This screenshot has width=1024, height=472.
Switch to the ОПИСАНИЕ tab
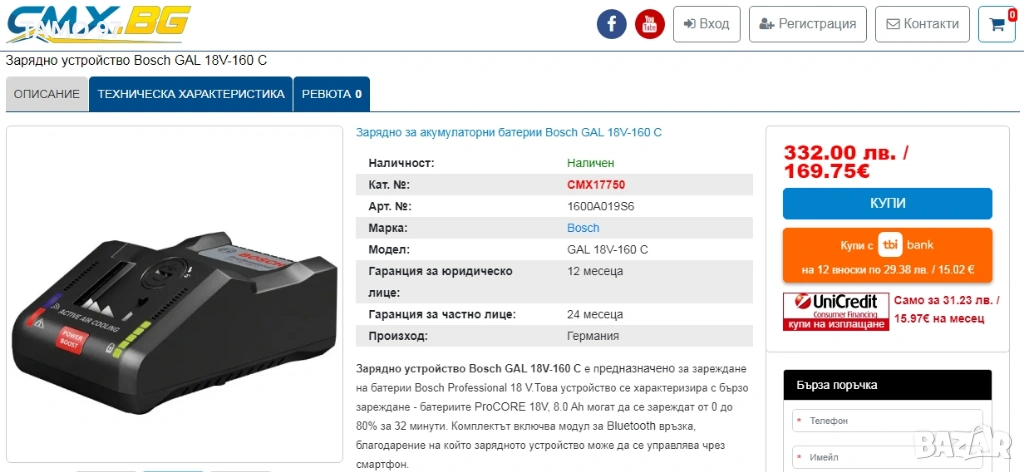(47, 94)
